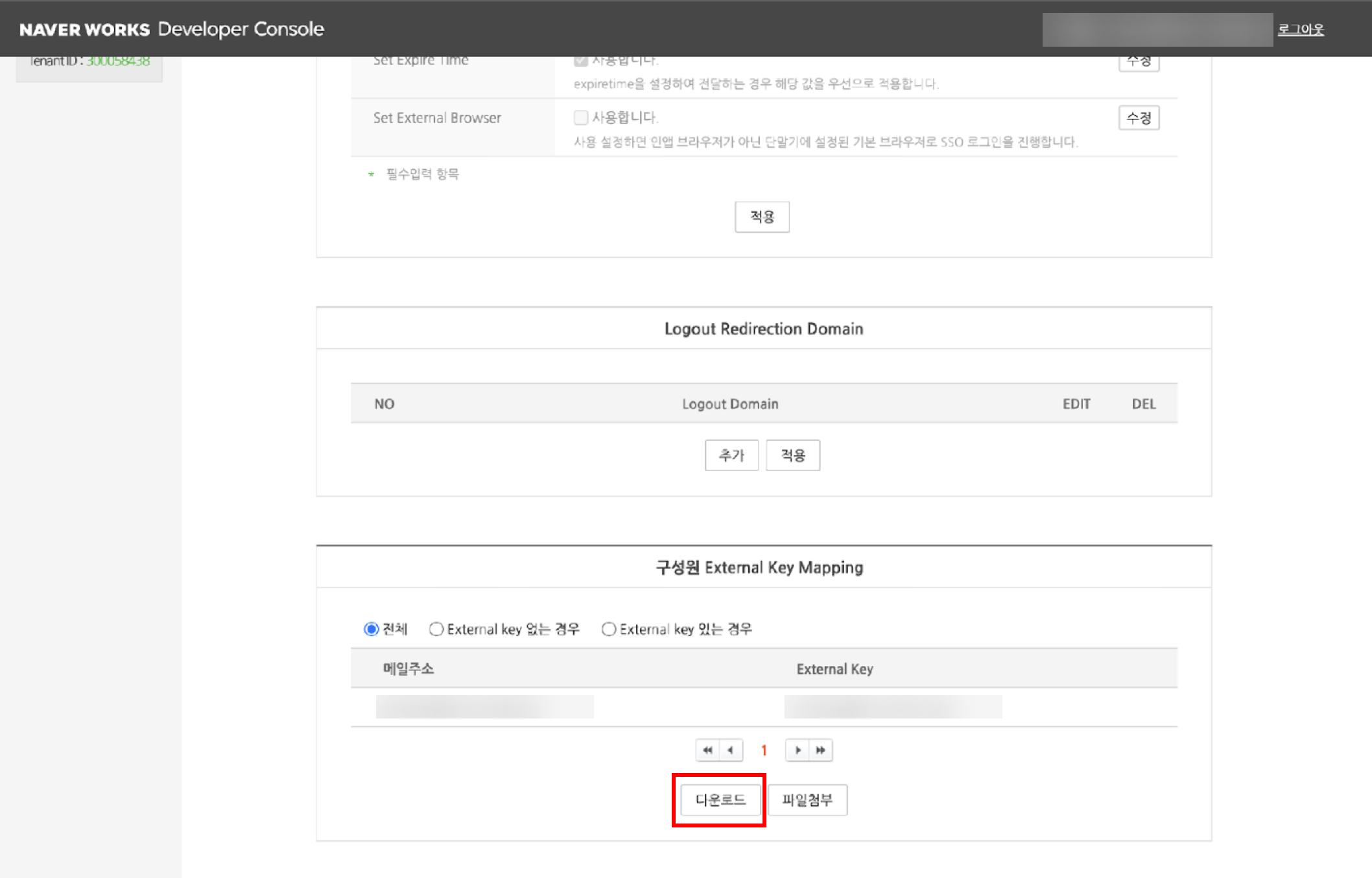Click the 파일첨부 button

pos(807,800)
